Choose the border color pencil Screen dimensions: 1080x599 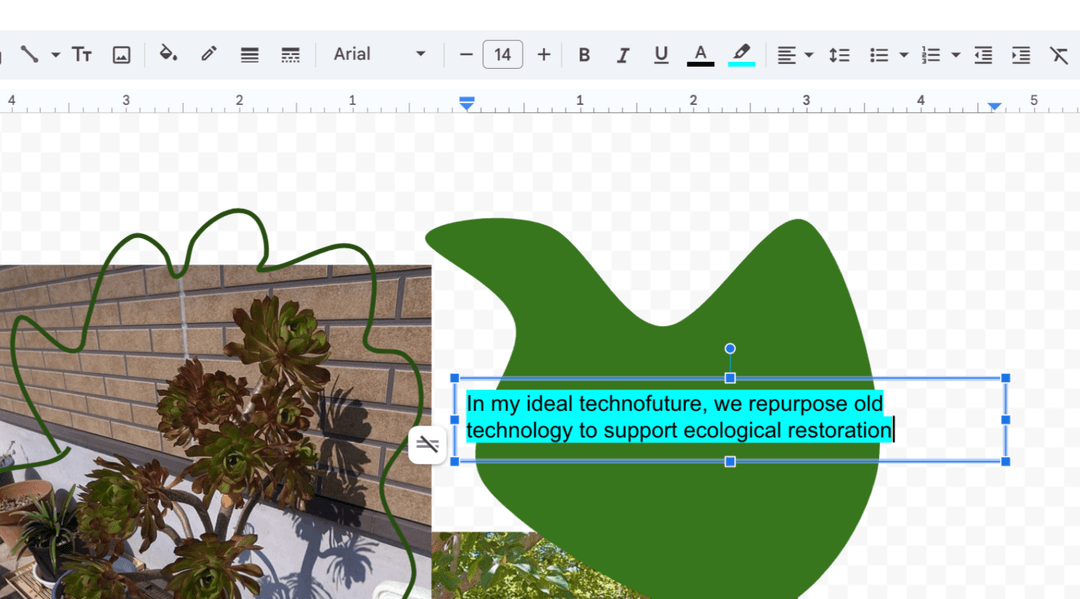coord(208,54)
